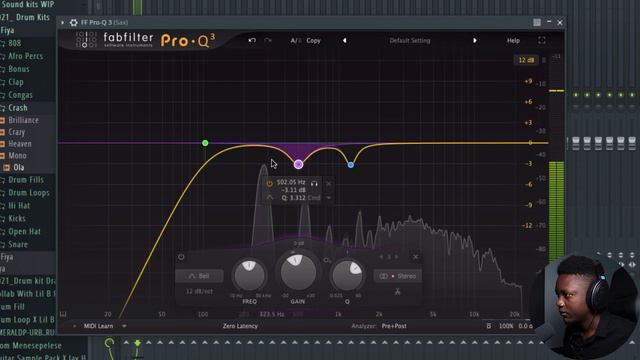Select the Ola sample
The image size is (640, 360).
(x=18, y=167)
